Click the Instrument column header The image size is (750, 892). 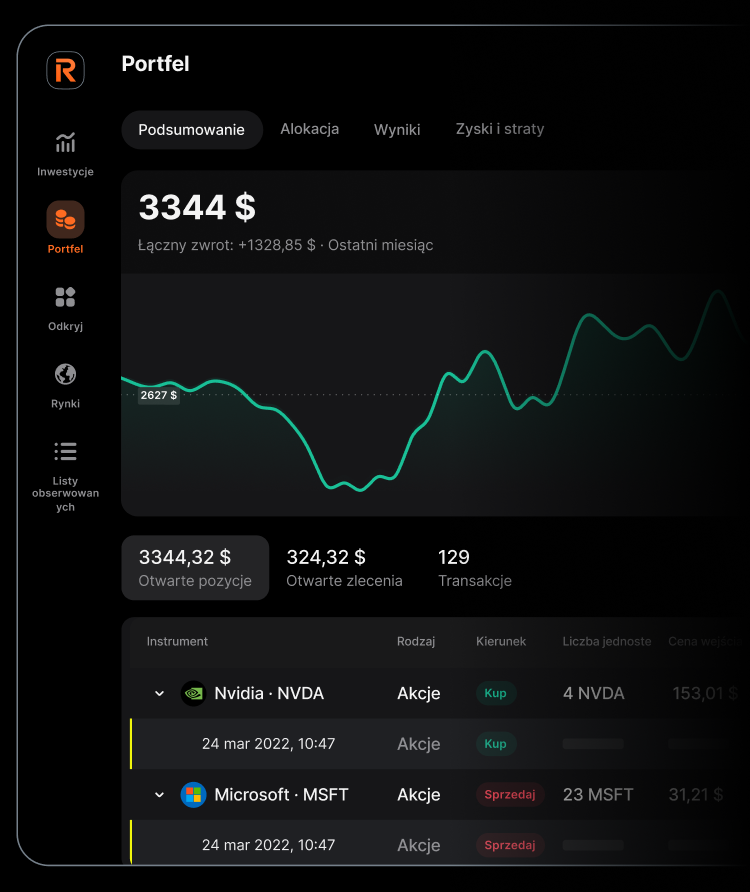click(177, 642)
